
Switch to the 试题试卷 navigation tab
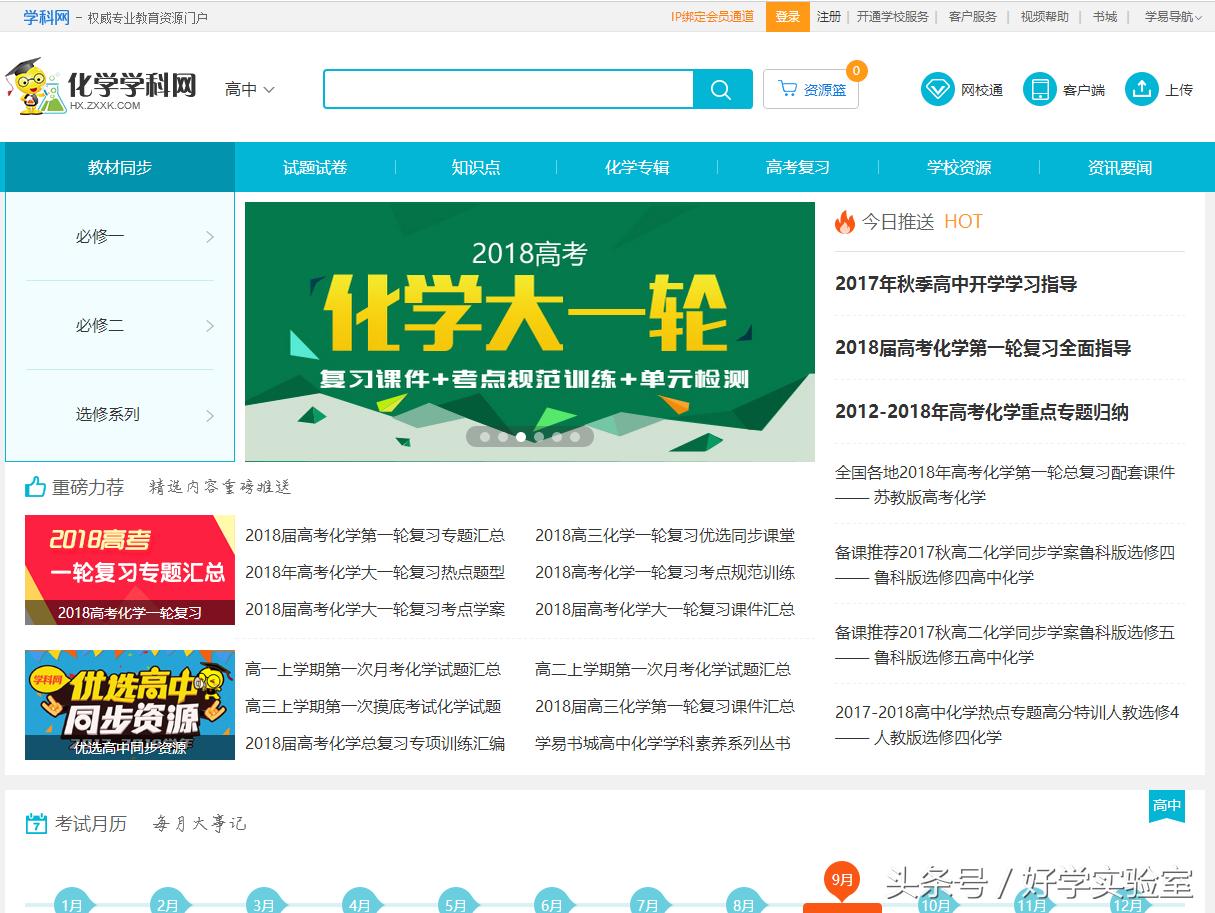[316, 167]
